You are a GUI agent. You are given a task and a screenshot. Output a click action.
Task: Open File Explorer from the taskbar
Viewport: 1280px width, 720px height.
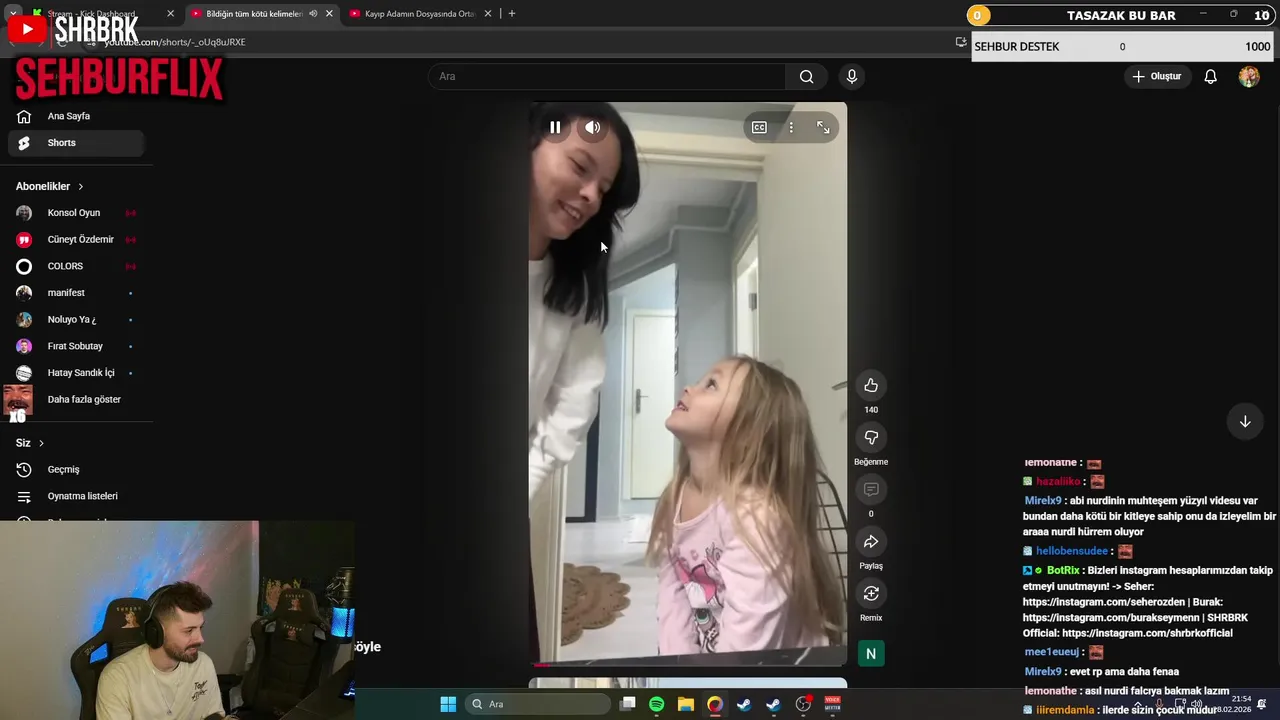pos(685,704)
